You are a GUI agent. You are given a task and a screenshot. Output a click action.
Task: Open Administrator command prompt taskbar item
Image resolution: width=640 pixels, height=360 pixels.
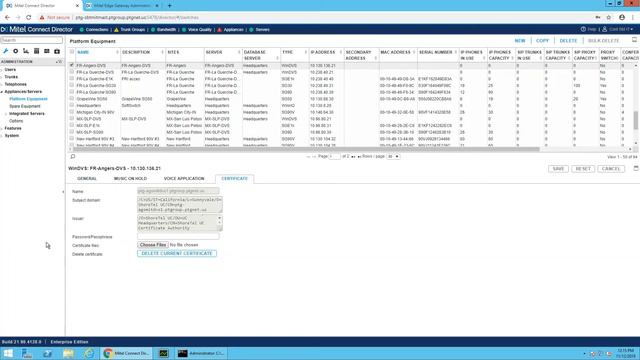pyautogui.click(x=202, y=353)
